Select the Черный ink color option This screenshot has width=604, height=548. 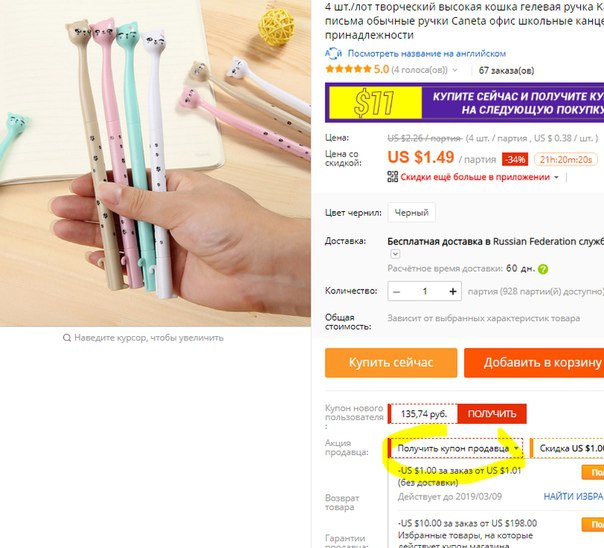coord(411,213)
